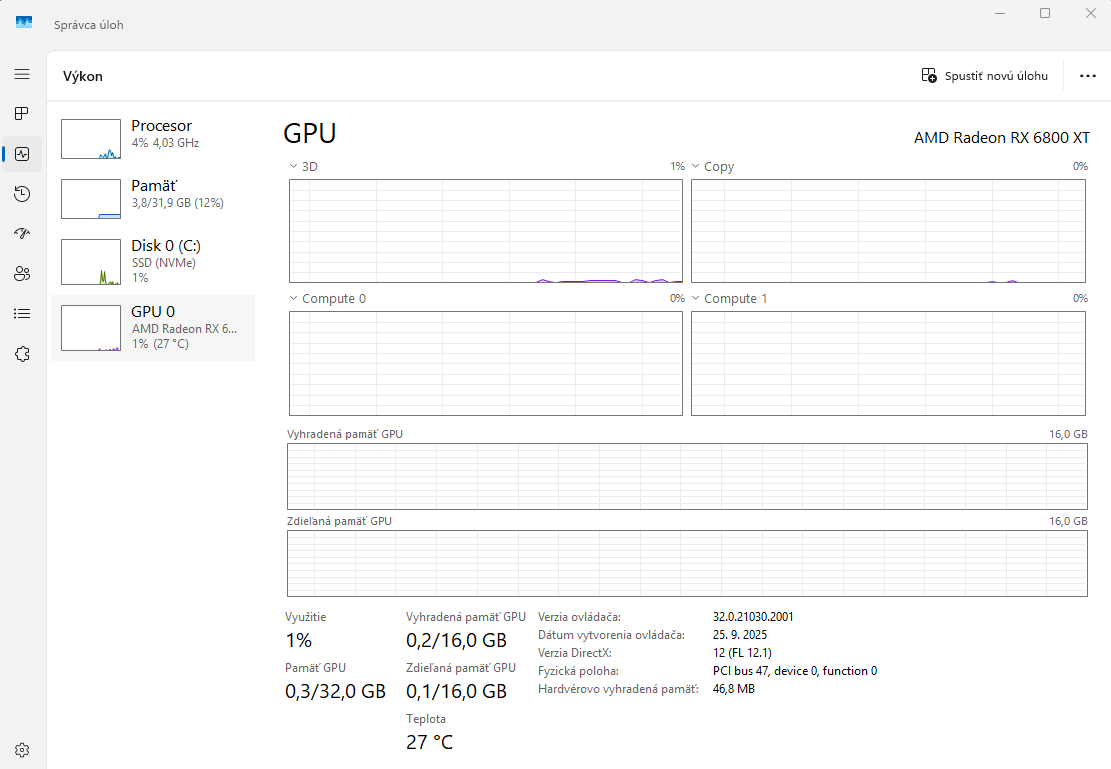Open the three-dot overflow menu
Viewport: 1111px width, 769px height.
tap(1087, 75)
